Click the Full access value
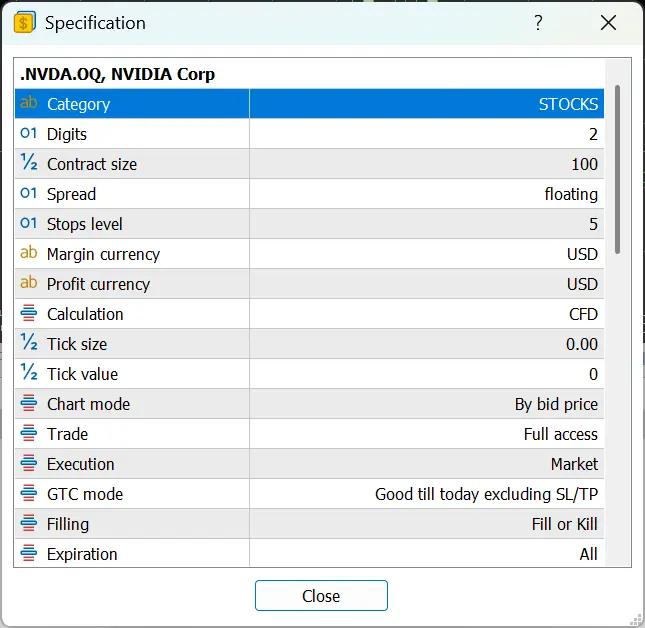Screen dimensions: 645x628 (x=561, y=435)
